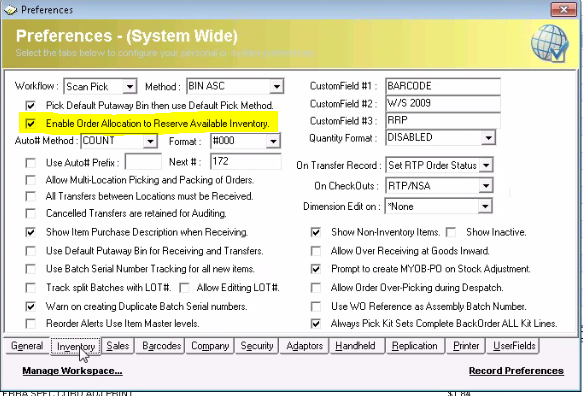
Task: Switch to the Handheld tab
Action: pyautogui.click(x=358, y=346)
